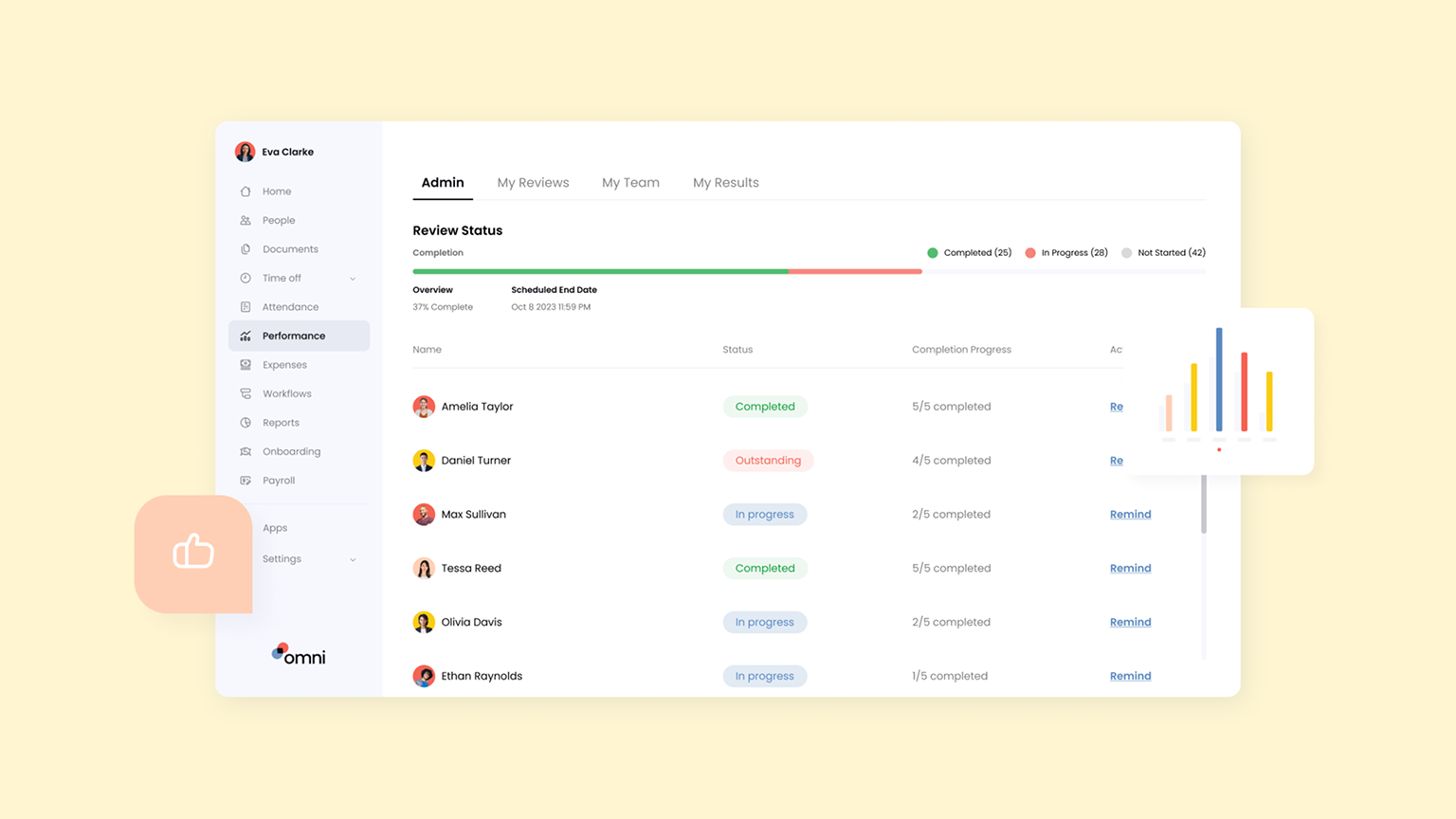The image size is (1456, 819).
Task: Click 'Oct 8 2023 11:59 PM' end date
Action: pyautogui.click(x=551, y=307)
